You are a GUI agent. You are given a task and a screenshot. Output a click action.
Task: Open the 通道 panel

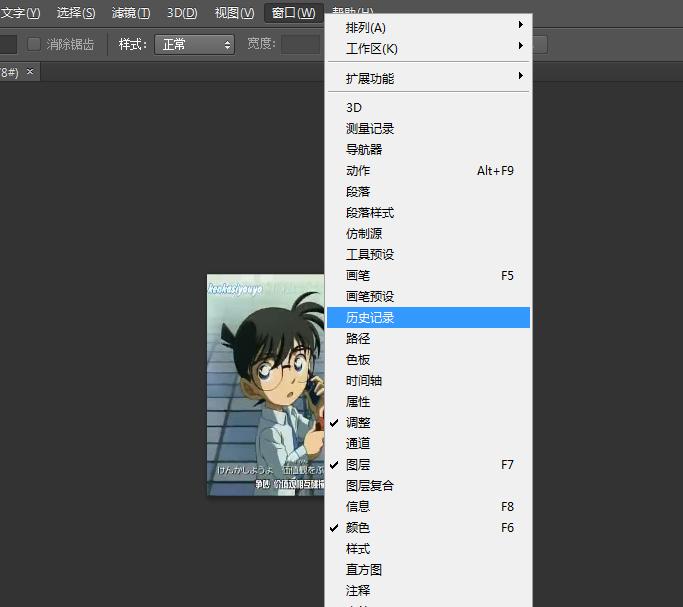pyautogui.click(x=429, y=443)
